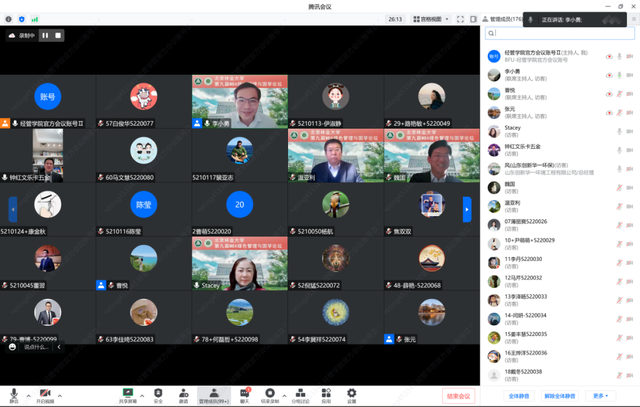Toggle eye icon on 张元's row
The image size is (640, 407).
pyautogui.click(x=609, y=113)
